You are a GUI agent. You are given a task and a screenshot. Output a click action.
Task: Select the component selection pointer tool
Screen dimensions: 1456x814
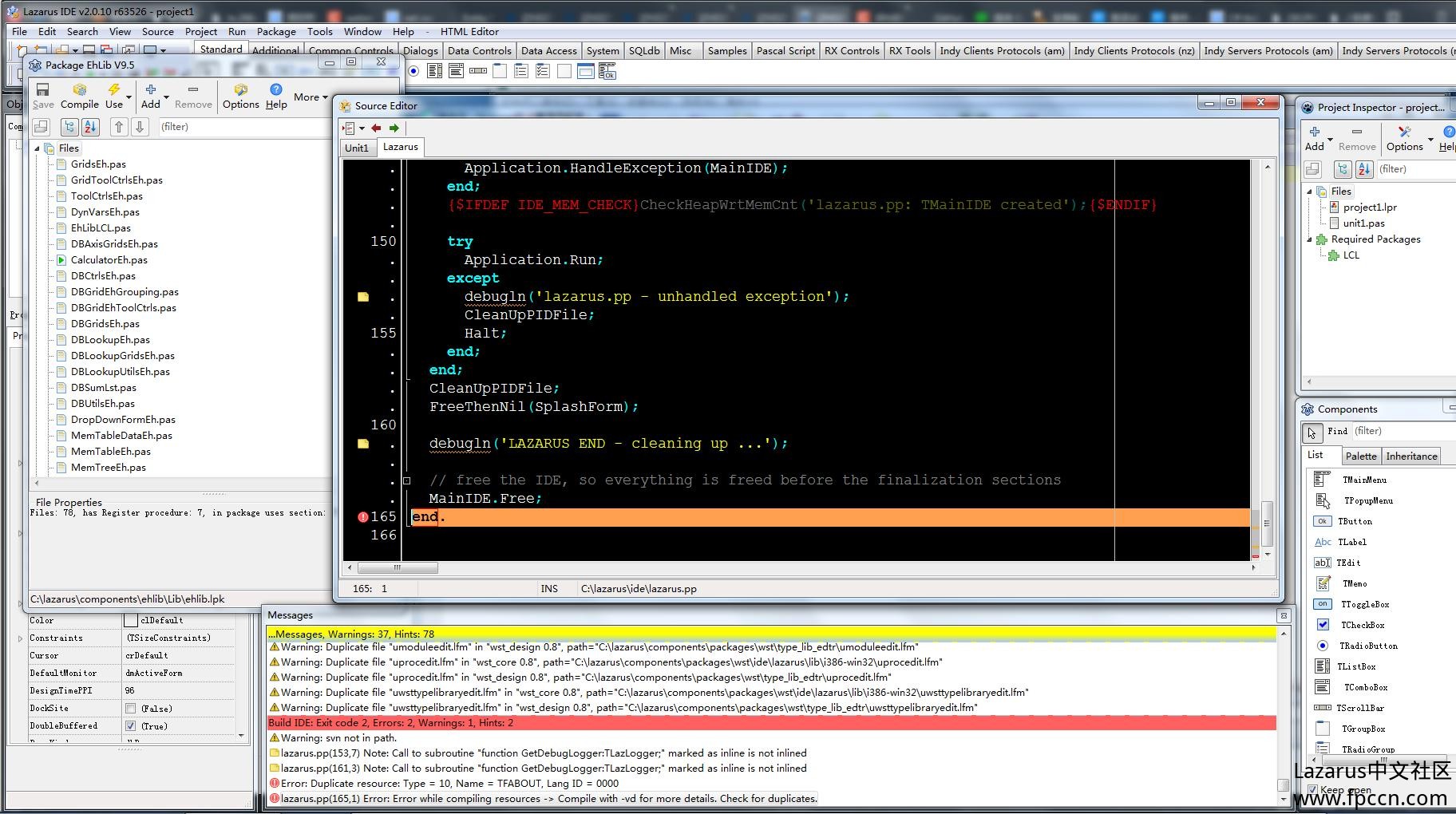pyautogui.click(x=1312, y=433)
